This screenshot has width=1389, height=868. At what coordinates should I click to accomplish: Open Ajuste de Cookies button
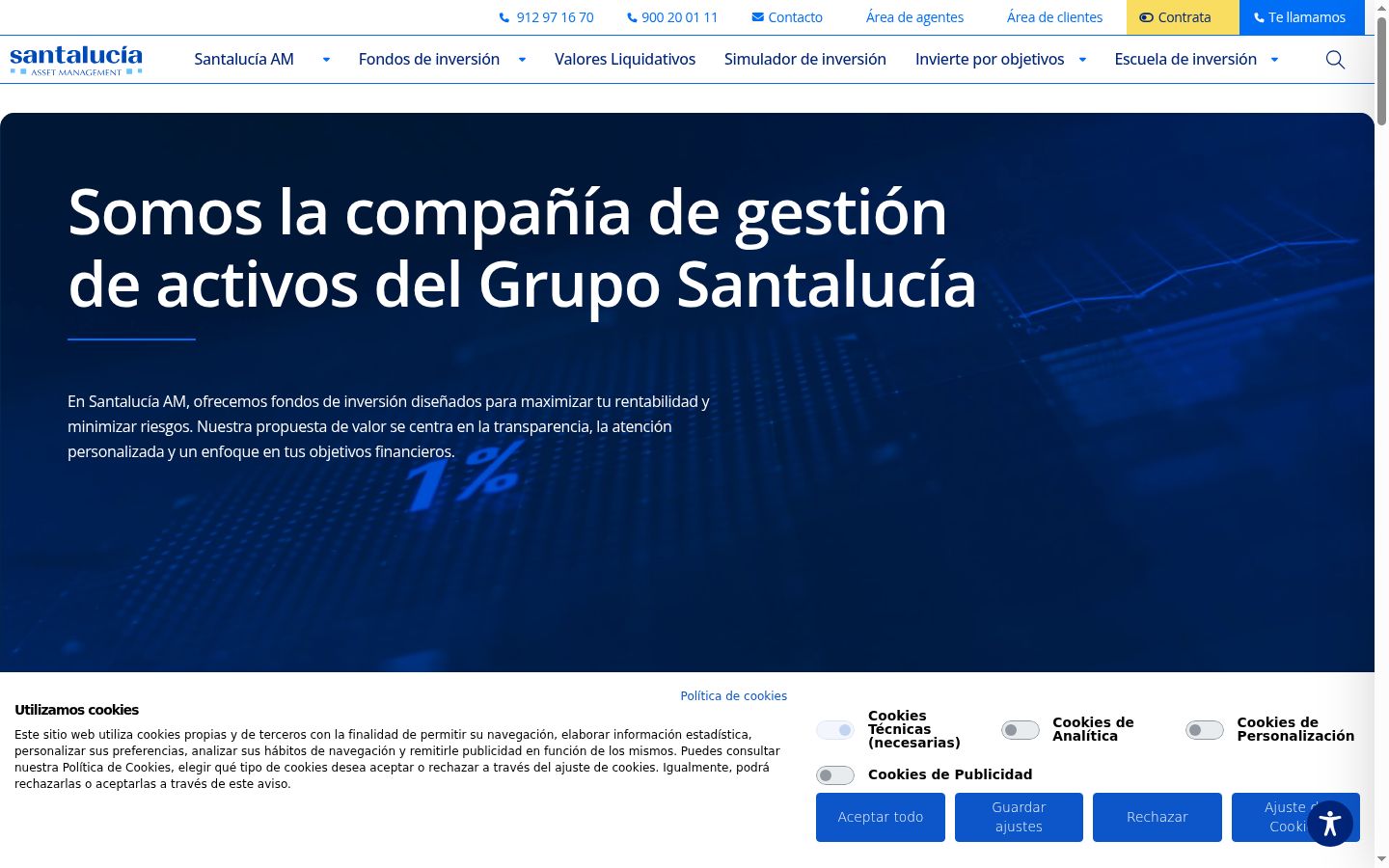point(1295,817)
